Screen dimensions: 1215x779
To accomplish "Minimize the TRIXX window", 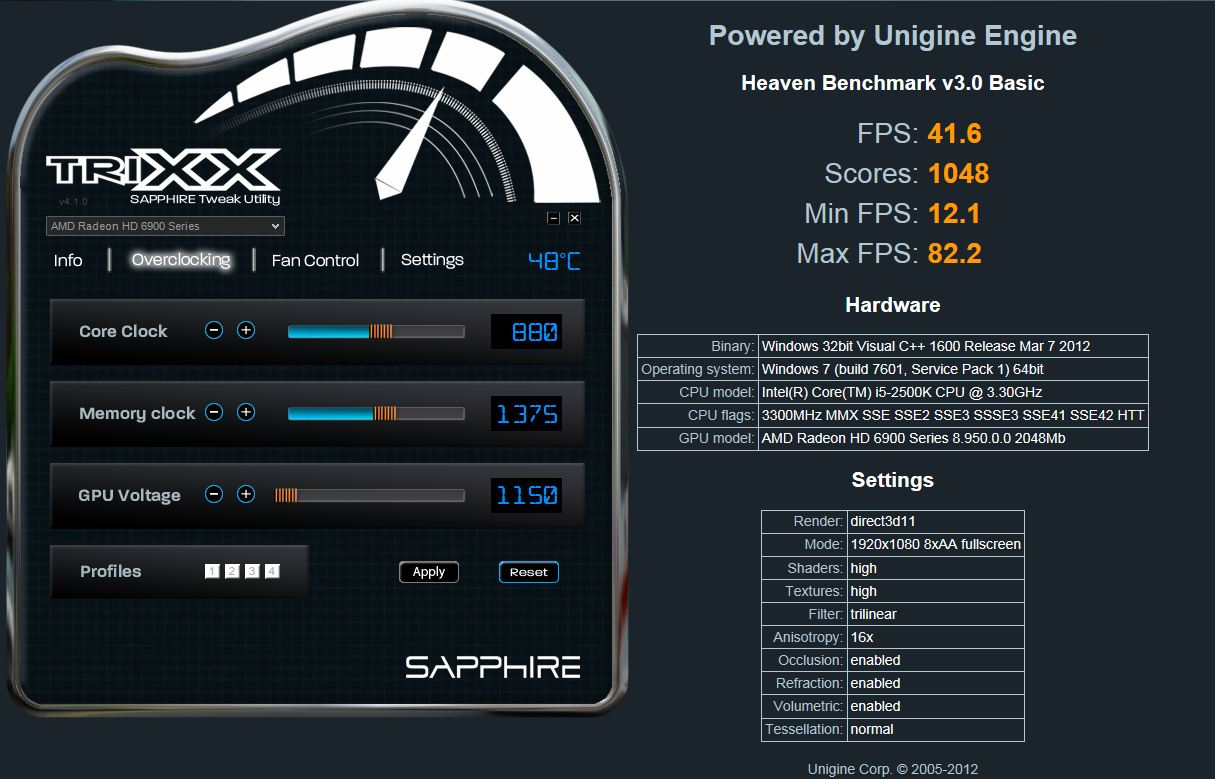I will (553, 218).
